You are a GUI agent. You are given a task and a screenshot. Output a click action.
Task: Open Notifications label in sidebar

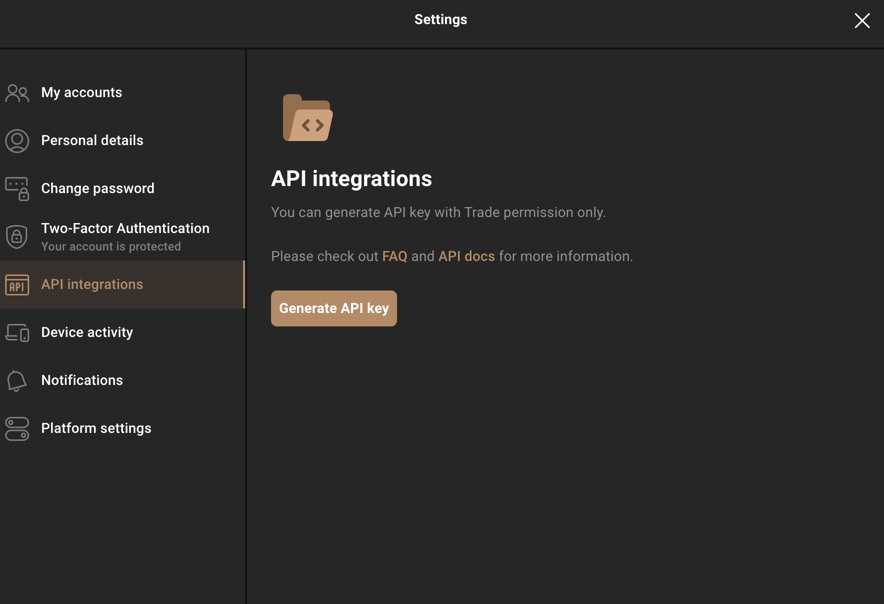pos(82,380)
